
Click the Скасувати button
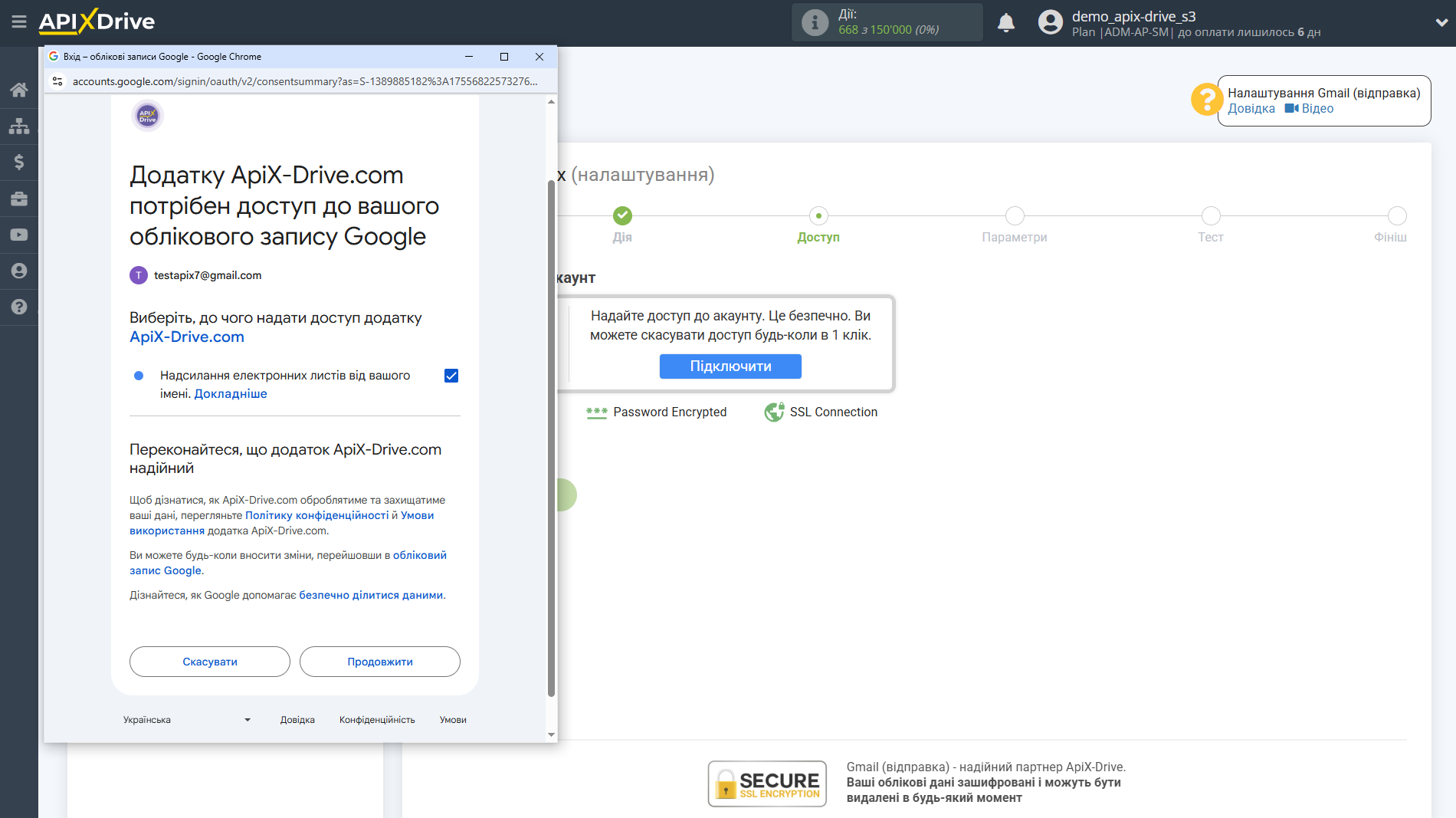(210, 662)
